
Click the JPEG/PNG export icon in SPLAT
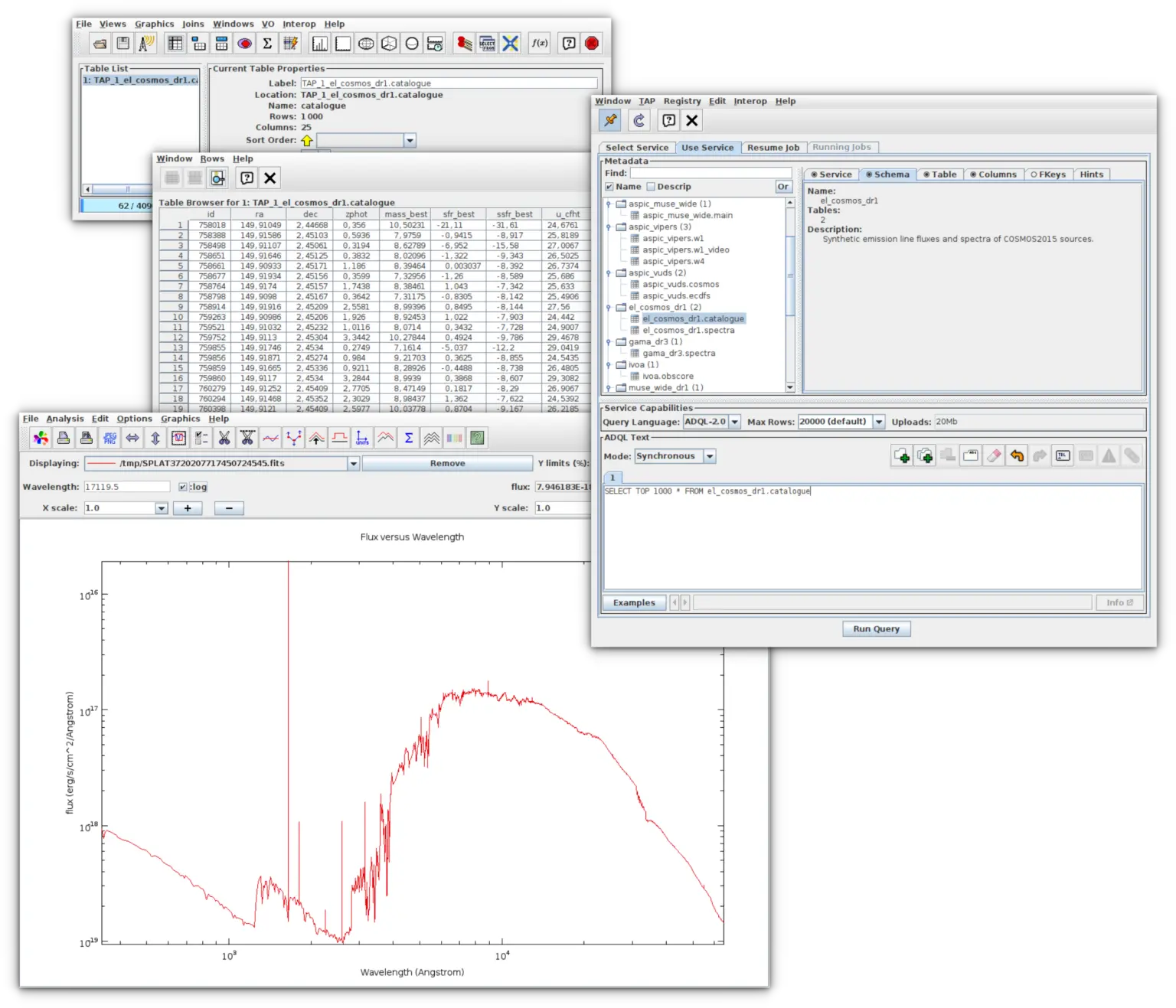[109, 438]
